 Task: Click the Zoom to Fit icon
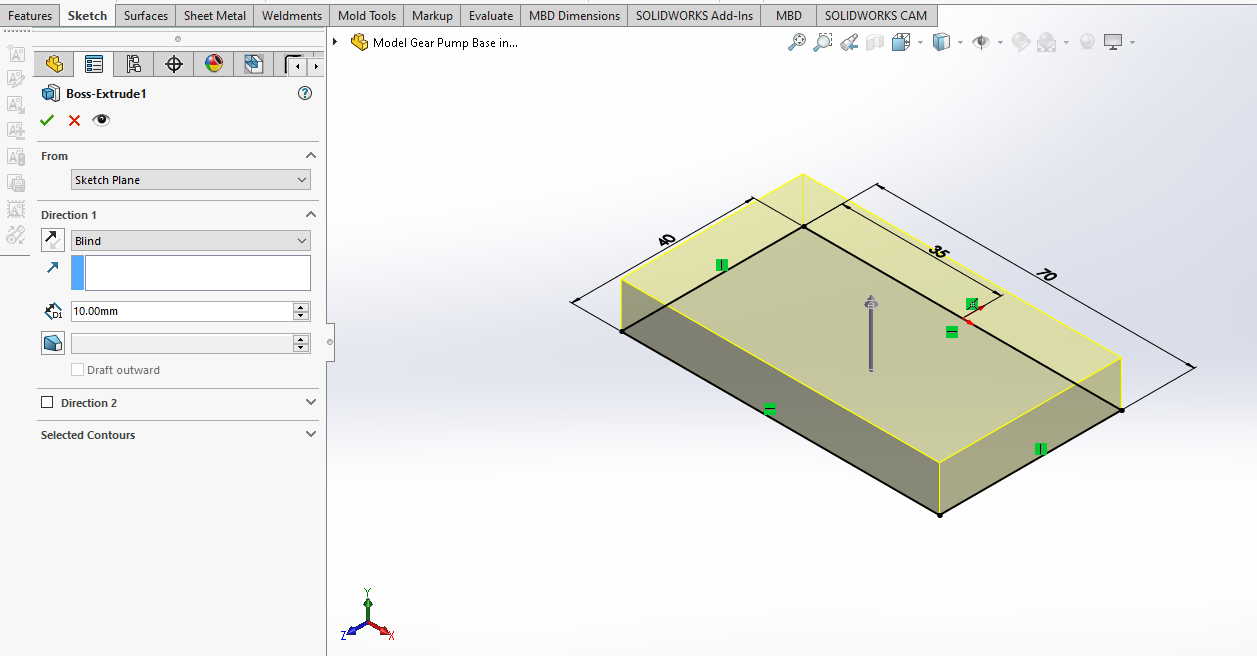(x=797, y=42)
